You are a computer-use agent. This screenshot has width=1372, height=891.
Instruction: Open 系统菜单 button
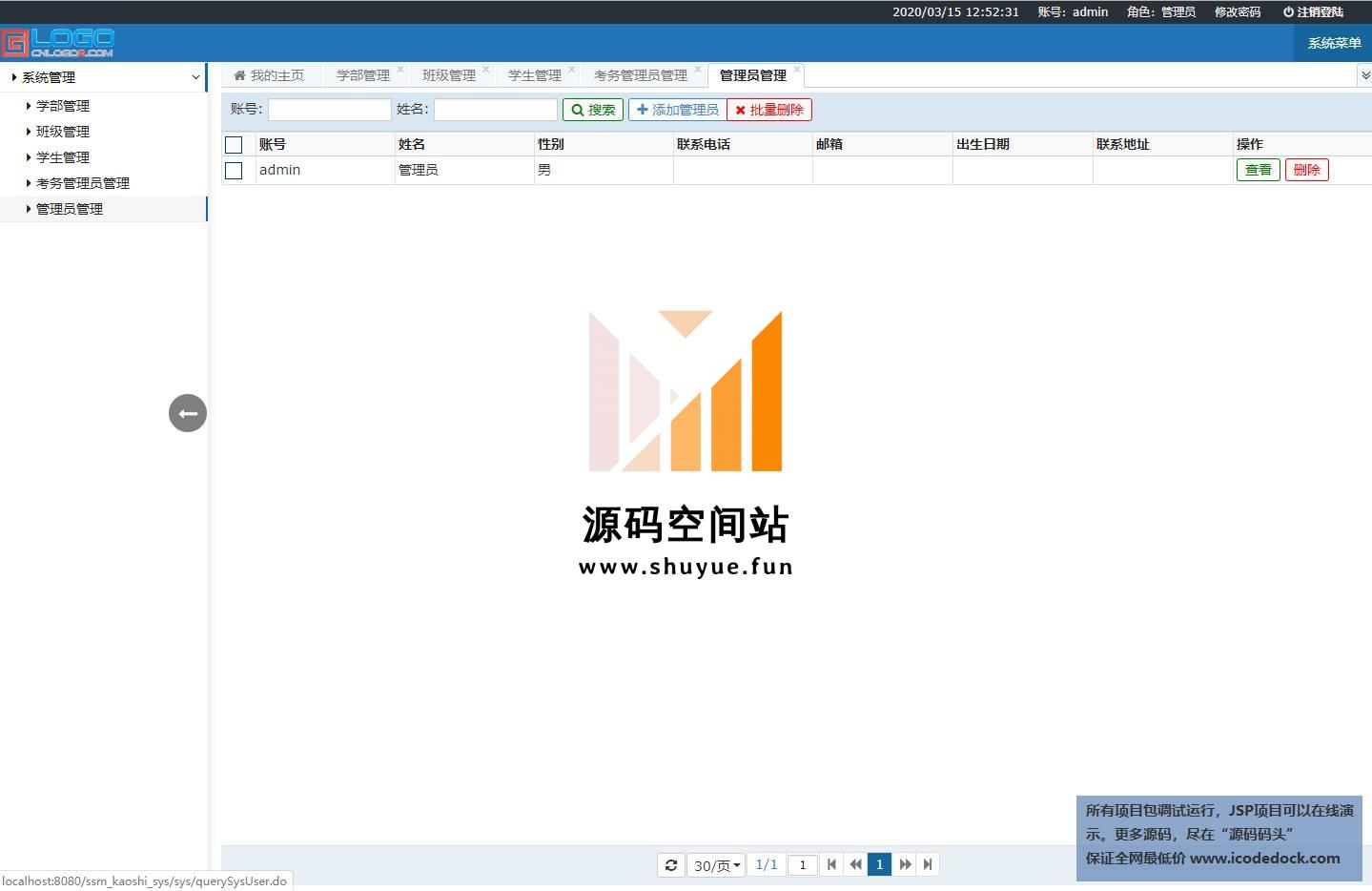click(1334, 43)
